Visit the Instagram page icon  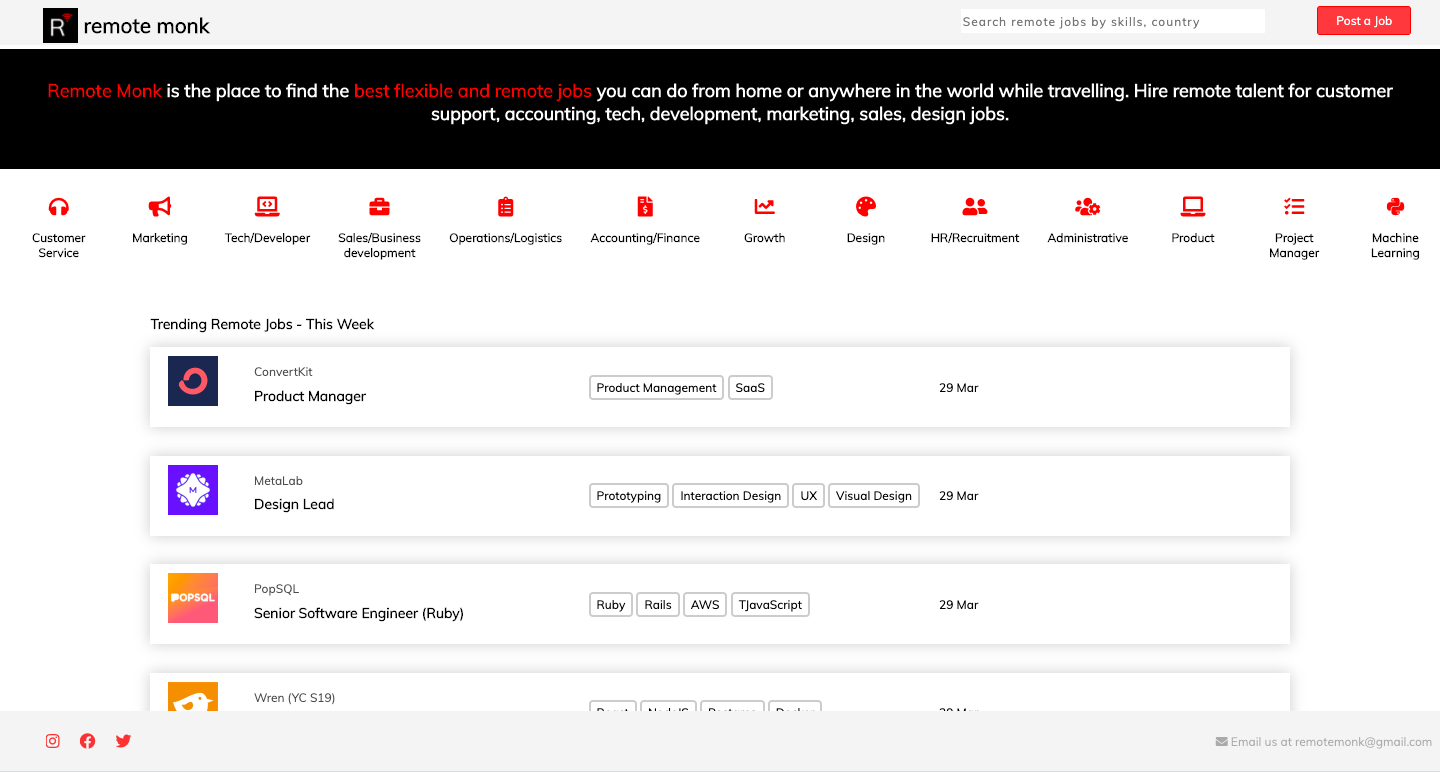tap(53, 741)
